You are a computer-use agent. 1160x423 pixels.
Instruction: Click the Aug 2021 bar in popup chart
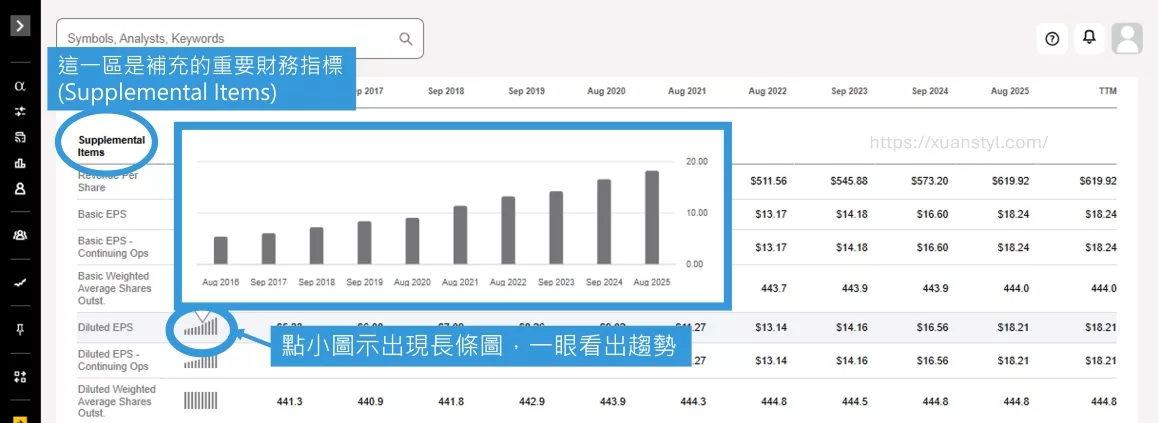pyautogui.click(x=460, y=235)
